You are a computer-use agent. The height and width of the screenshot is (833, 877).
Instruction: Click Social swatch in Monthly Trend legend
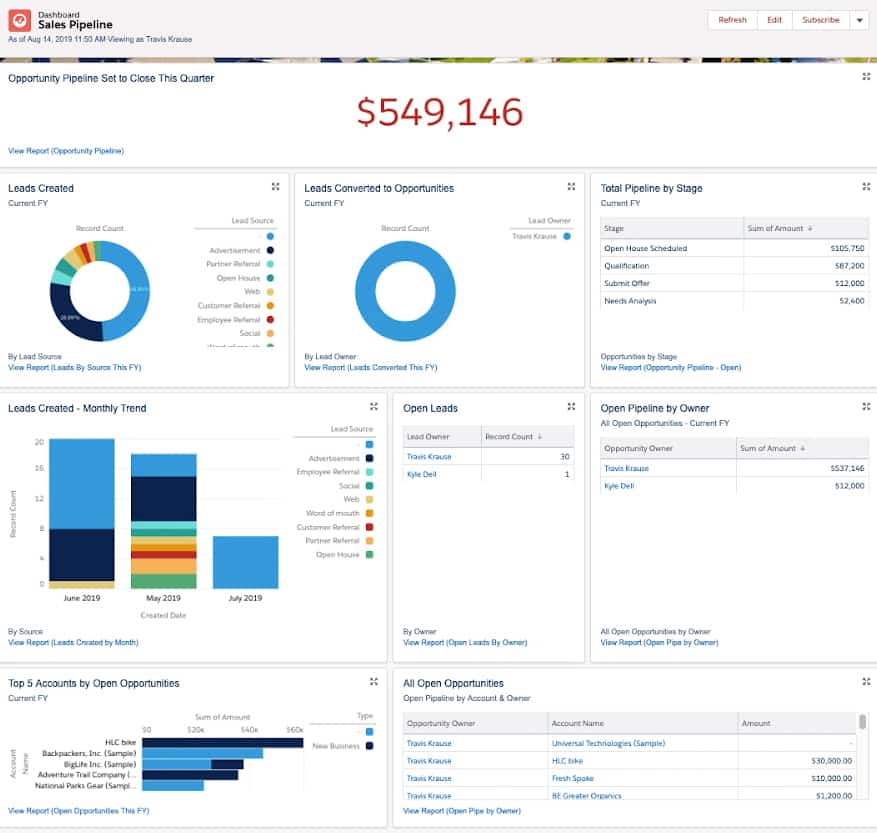[369, 486]
